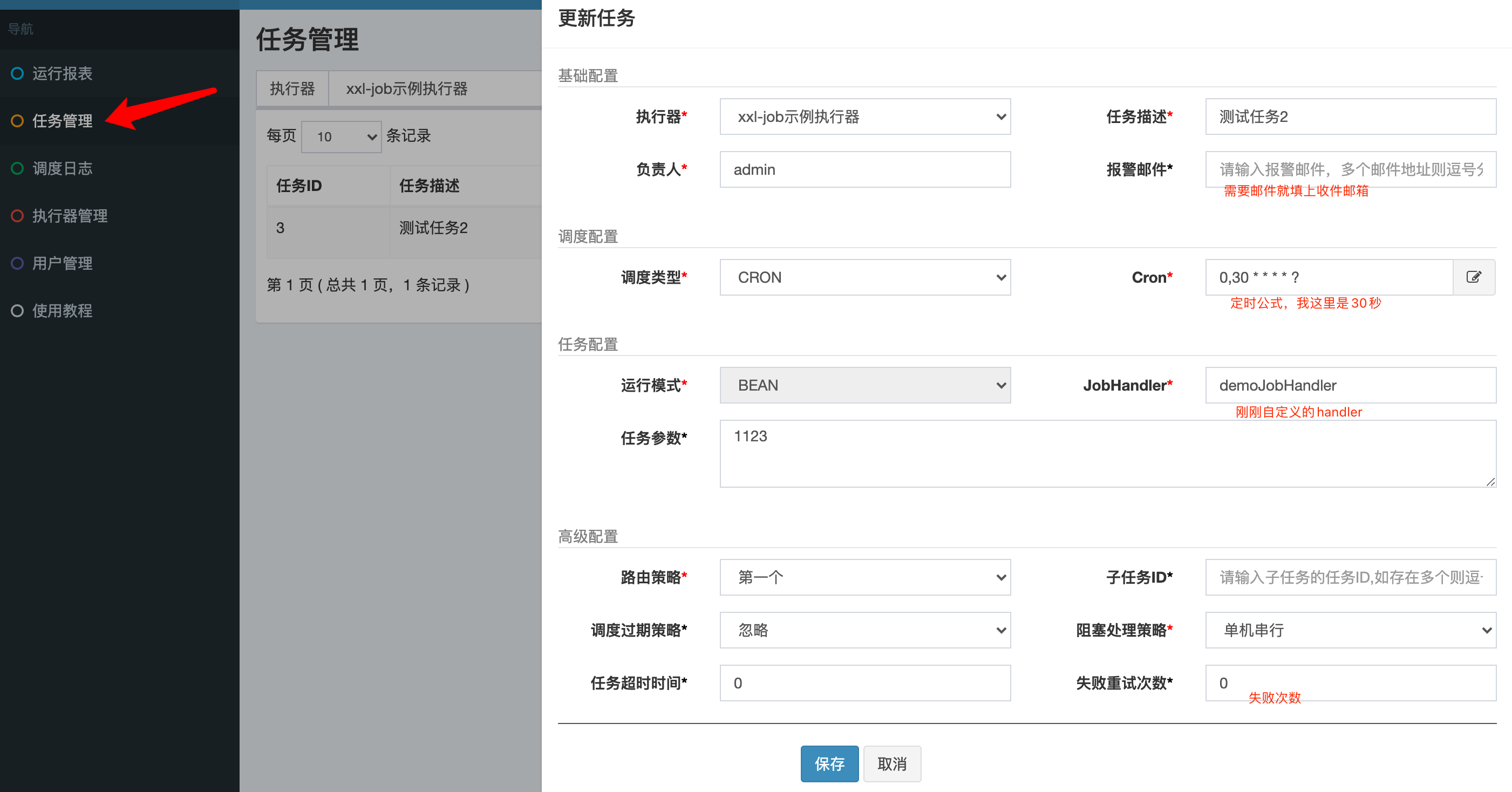Open 使用教程 in sidebar navigation
The width and height of the screenshot is (1512, 792).
120,311
